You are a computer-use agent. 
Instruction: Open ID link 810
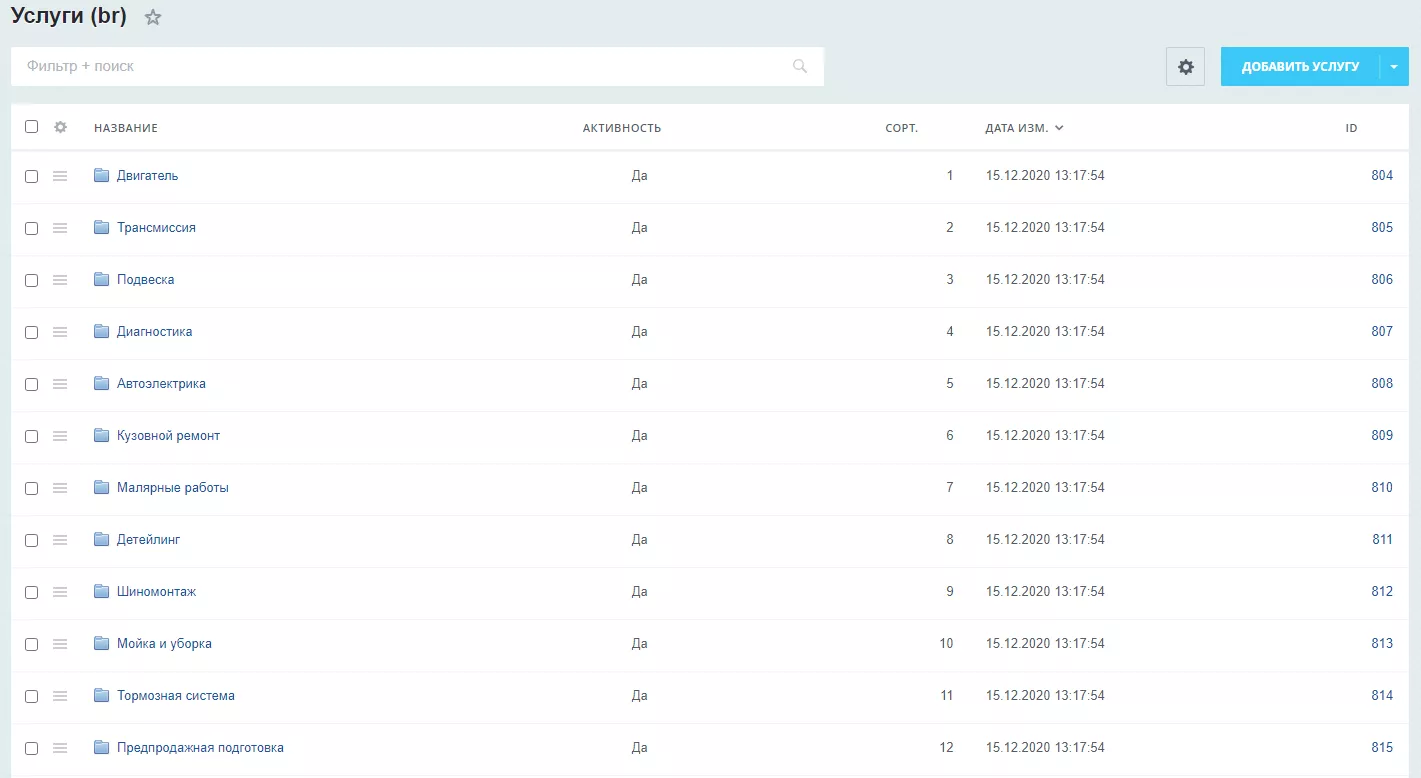tap(1382, 488)
